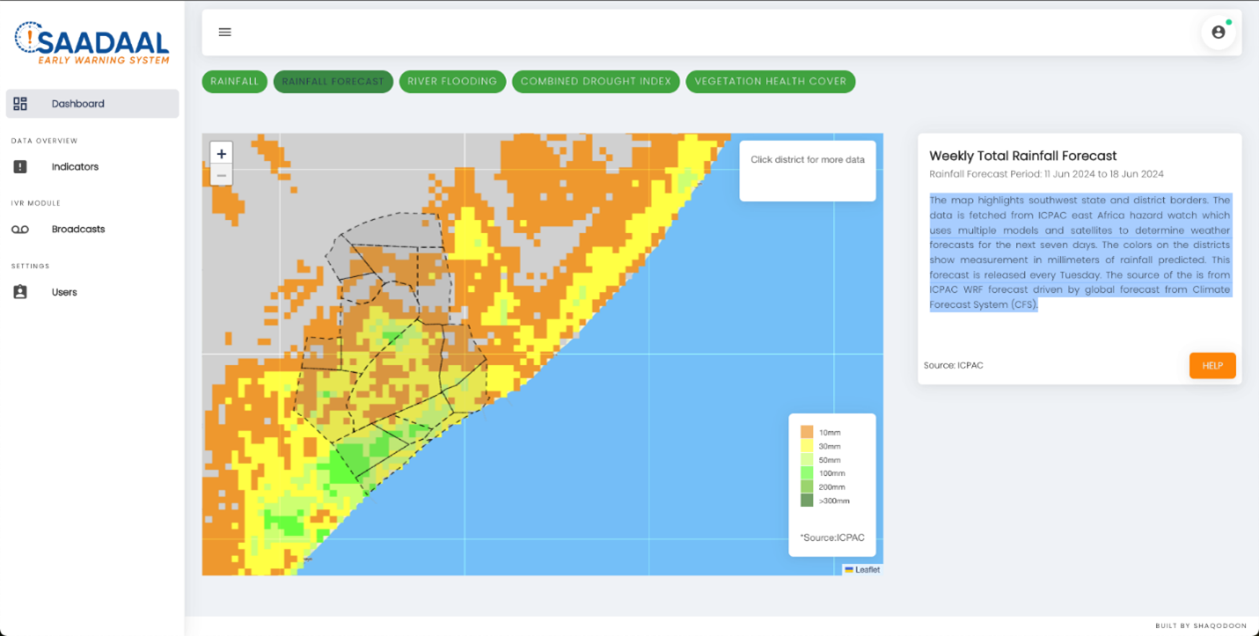
Task: Open Broadcasts using the IVR phone icon
Action: click(x=21, y=229)
